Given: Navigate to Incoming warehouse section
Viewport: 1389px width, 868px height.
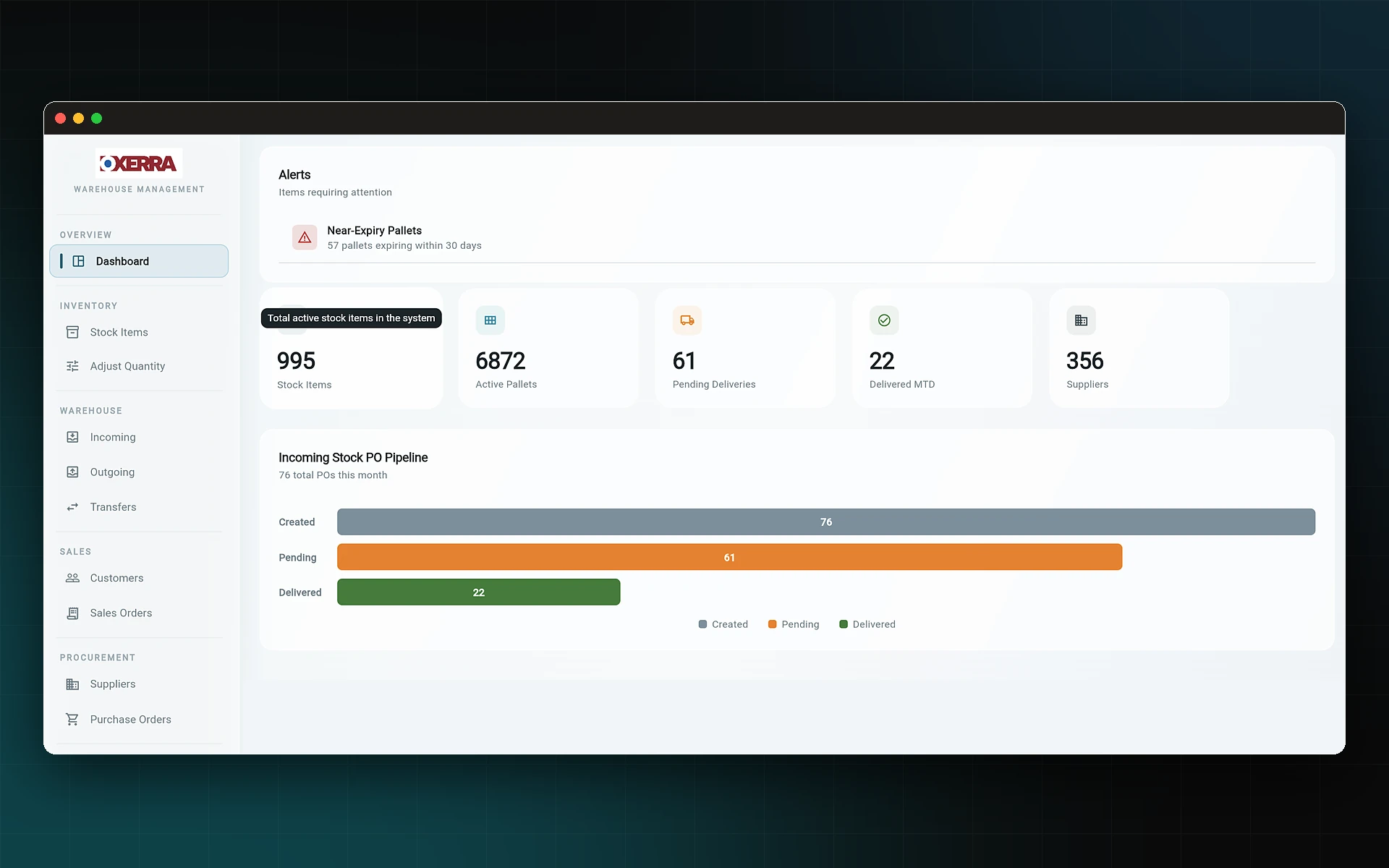Looking at the screenshot, I should click(x=139, y=437).
